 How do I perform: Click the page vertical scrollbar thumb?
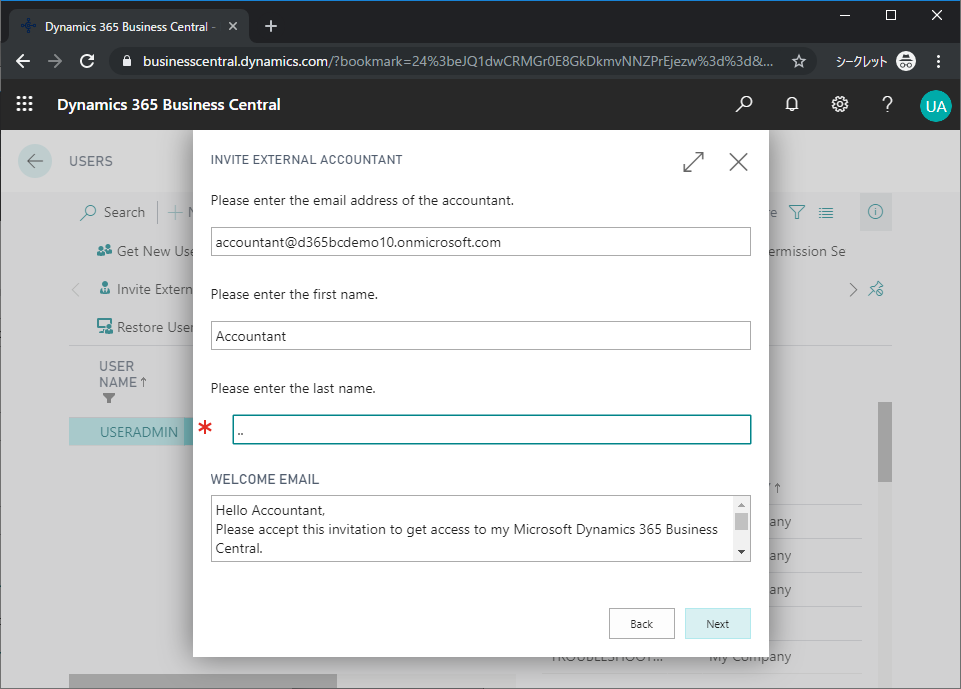coord(884,441)
